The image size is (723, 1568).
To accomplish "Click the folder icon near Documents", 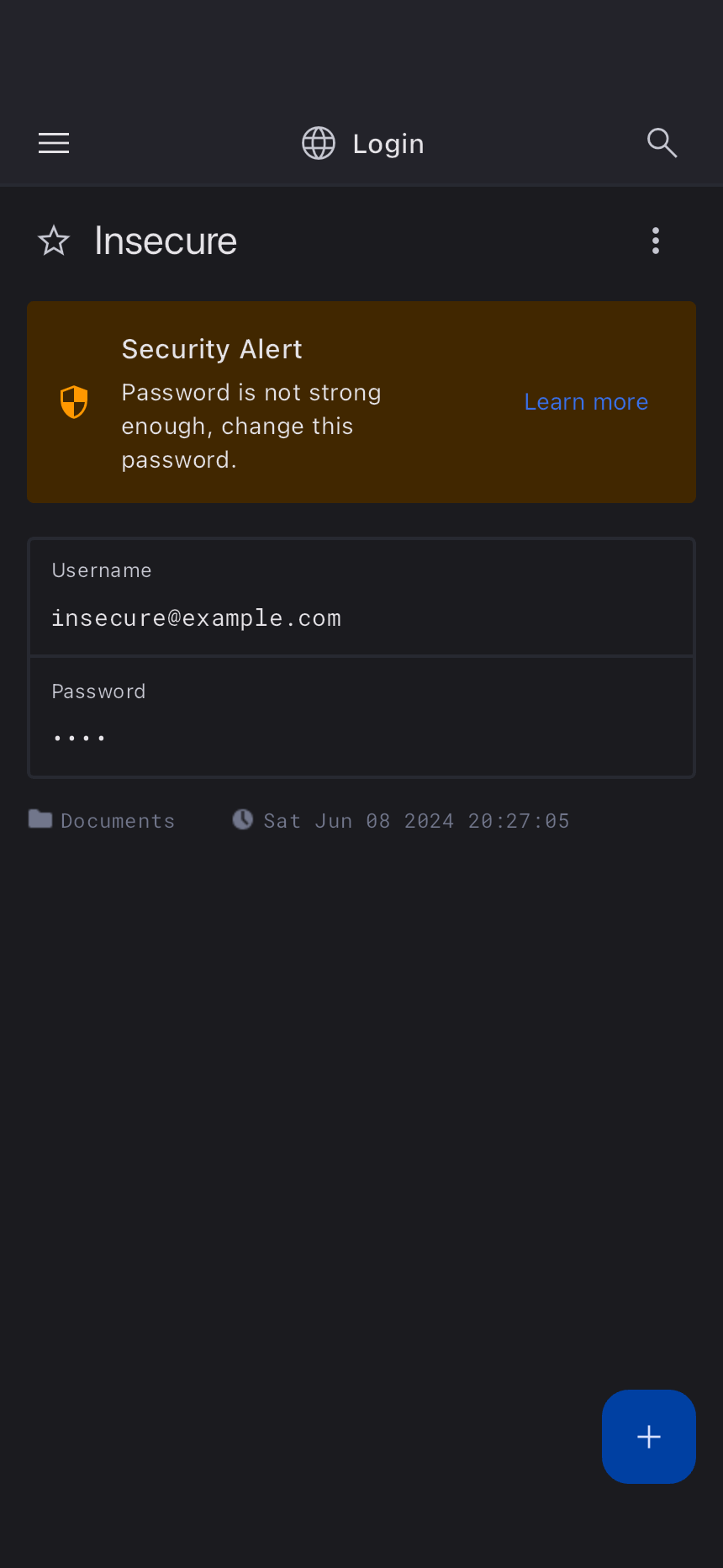I will 40,819.
